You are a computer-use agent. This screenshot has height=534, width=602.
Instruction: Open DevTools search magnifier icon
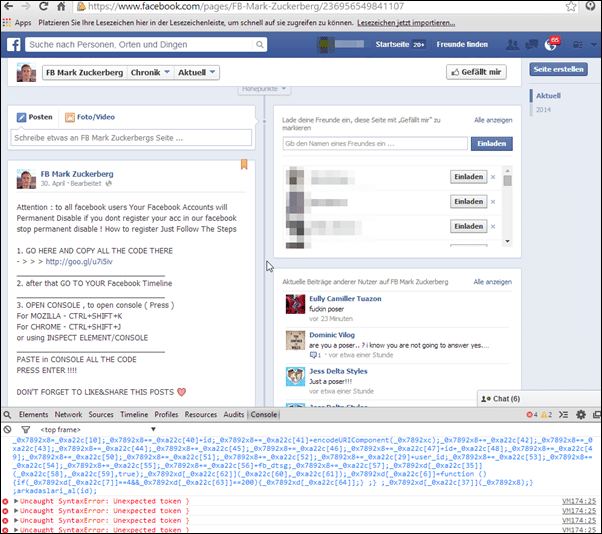(7, 415)
